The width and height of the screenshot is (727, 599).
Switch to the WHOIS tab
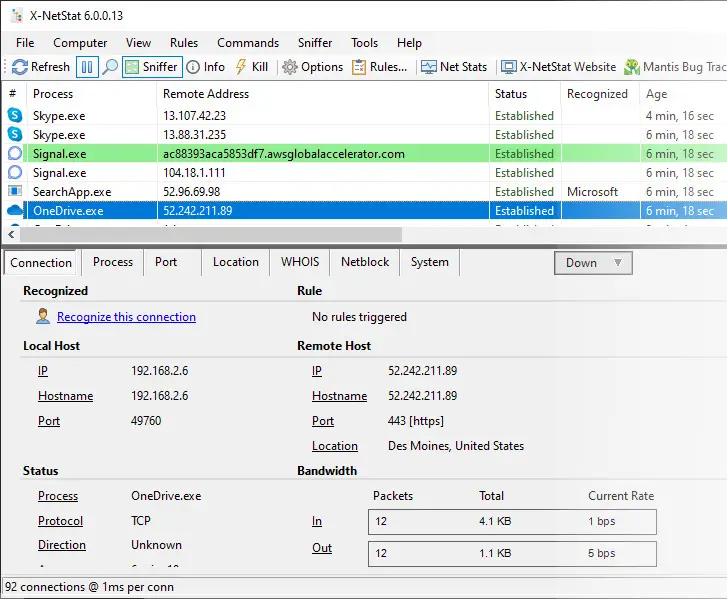coord(300,262)
